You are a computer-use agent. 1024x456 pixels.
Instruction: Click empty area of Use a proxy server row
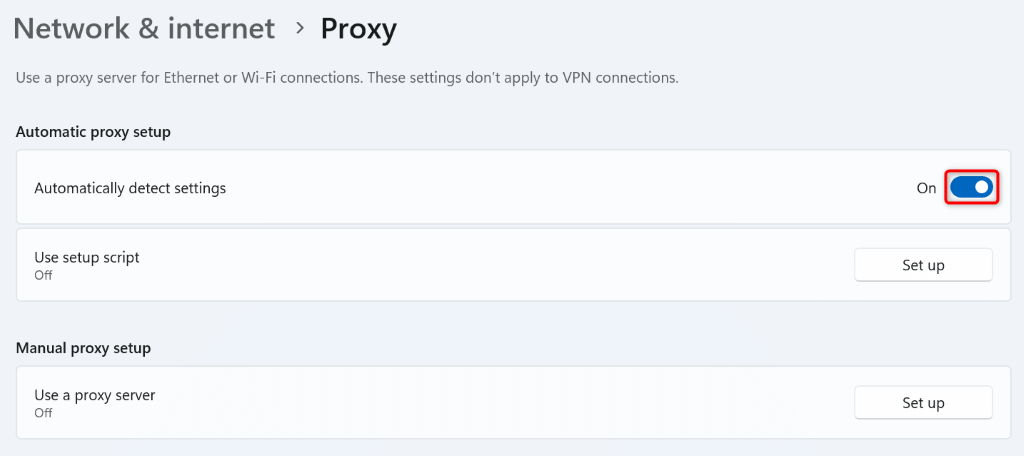500,403
